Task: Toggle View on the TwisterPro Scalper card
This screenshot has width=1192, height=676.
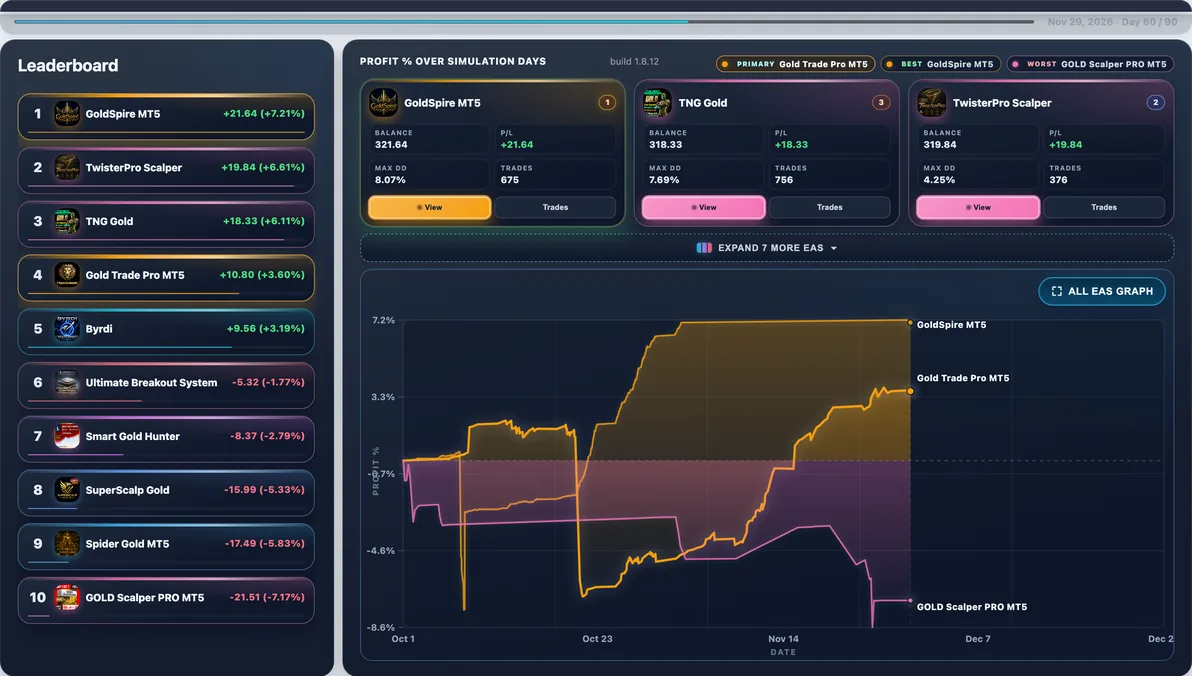Action: click(978, 208)
